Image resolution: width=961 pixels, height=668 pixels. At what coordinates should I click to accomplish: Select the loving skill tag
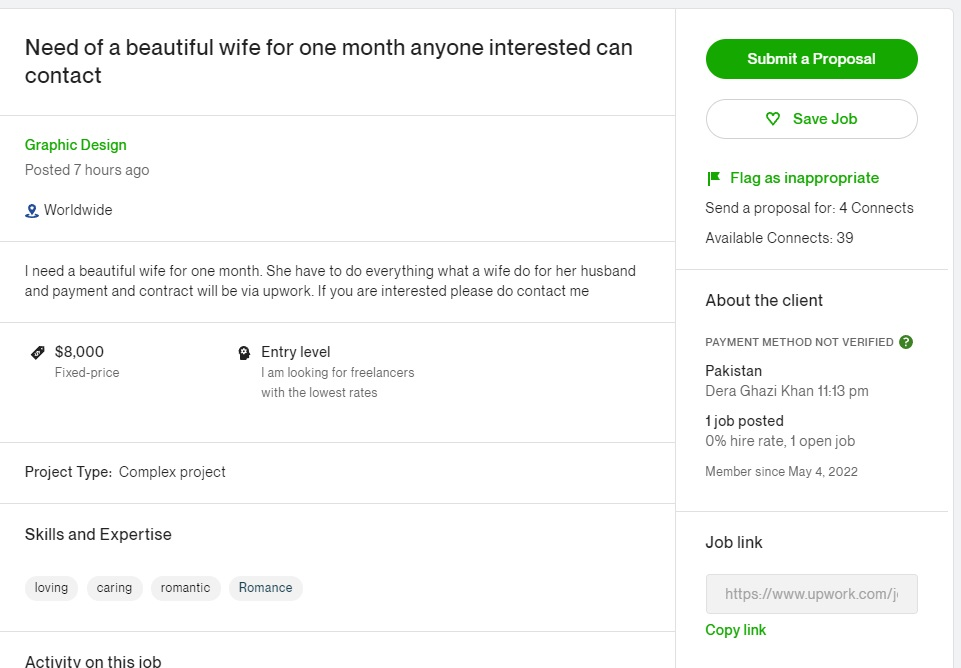coord(51,588)
